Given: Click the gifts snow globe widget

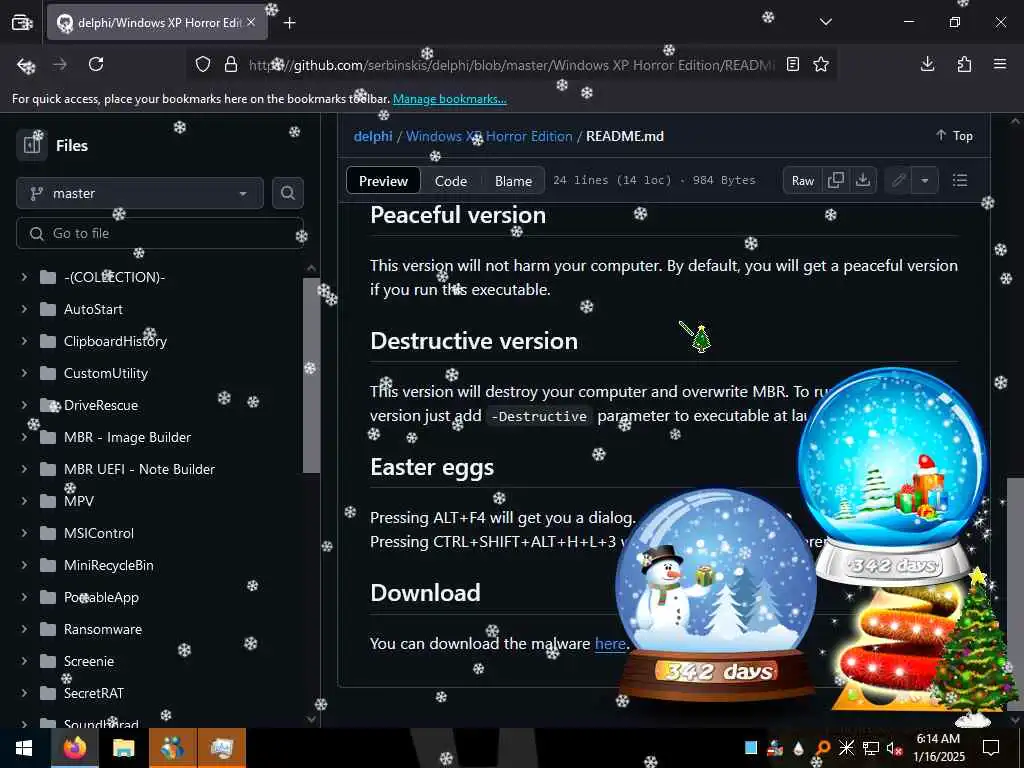Looking at the screenshot, I should [892, 477].
